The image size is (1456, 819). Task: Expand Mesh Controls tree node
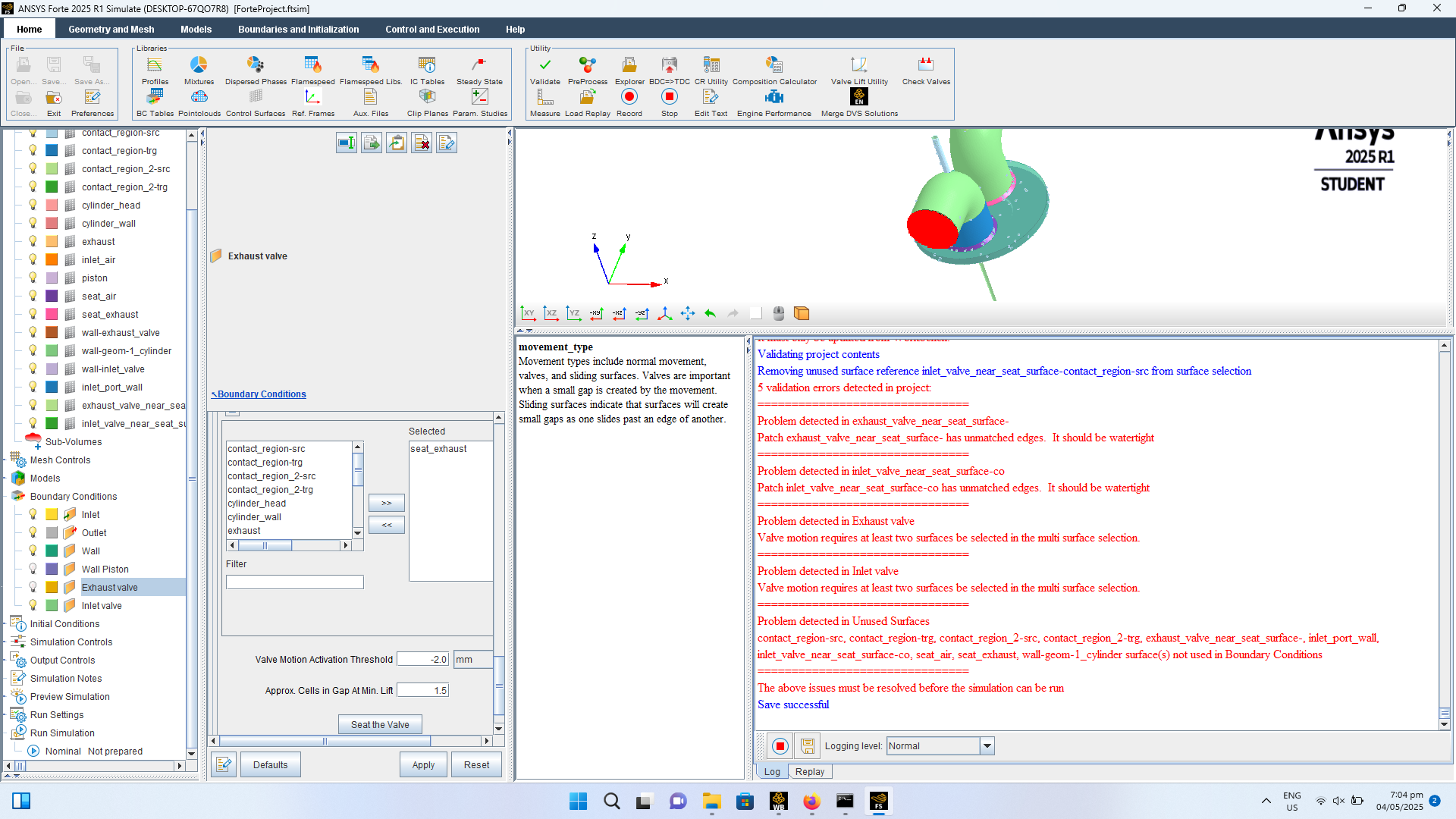(x=5, y=460)
